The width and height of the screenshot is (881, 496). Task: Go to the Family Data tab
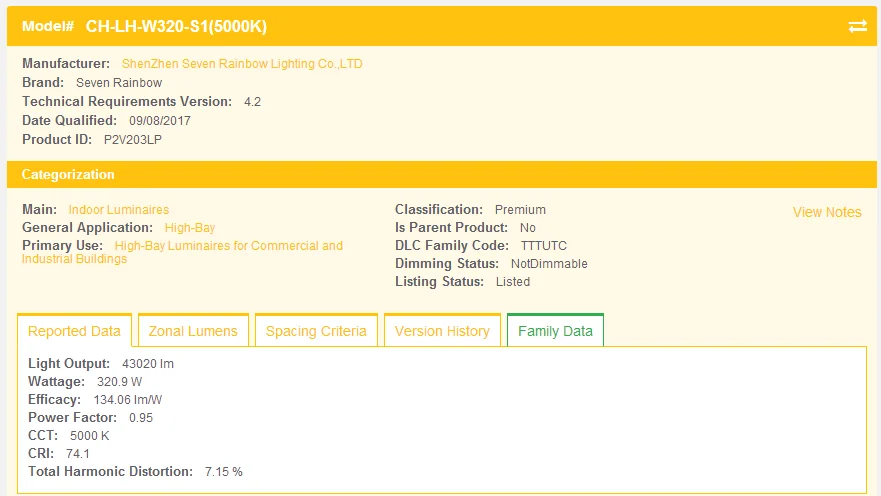[x=555, y=331]
